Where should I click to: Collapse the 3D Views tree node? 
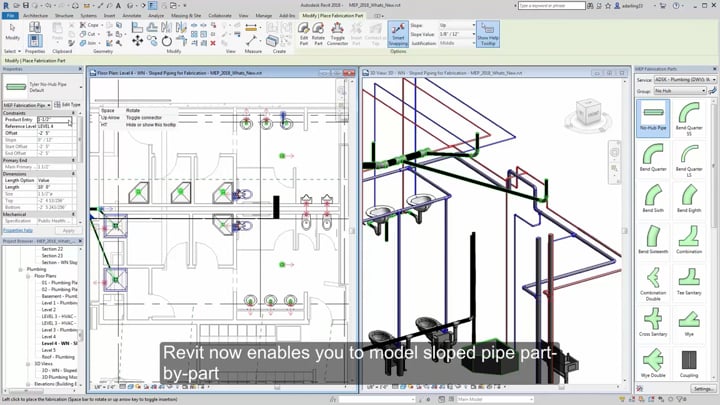tap(28, 363)
